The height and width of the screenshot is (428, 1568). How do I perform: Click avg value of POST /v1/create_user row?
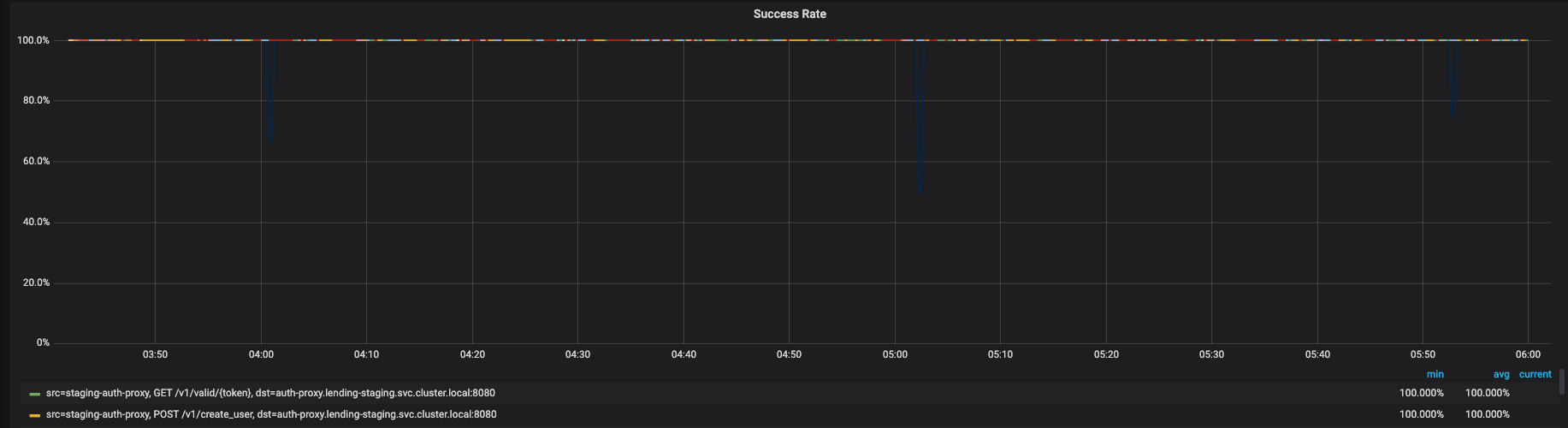[x=1487, y=414]
